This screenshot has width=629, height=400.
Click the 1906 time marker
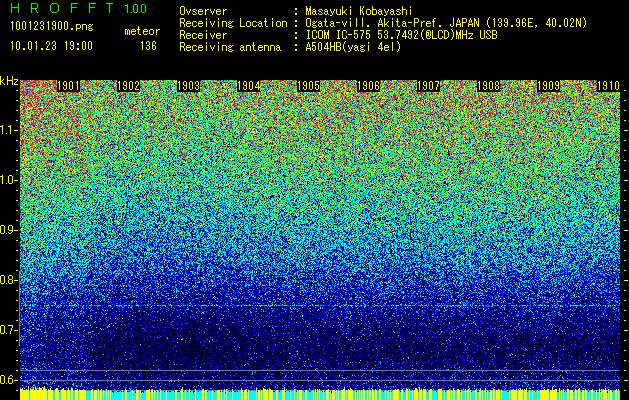(x=368, y=86)
